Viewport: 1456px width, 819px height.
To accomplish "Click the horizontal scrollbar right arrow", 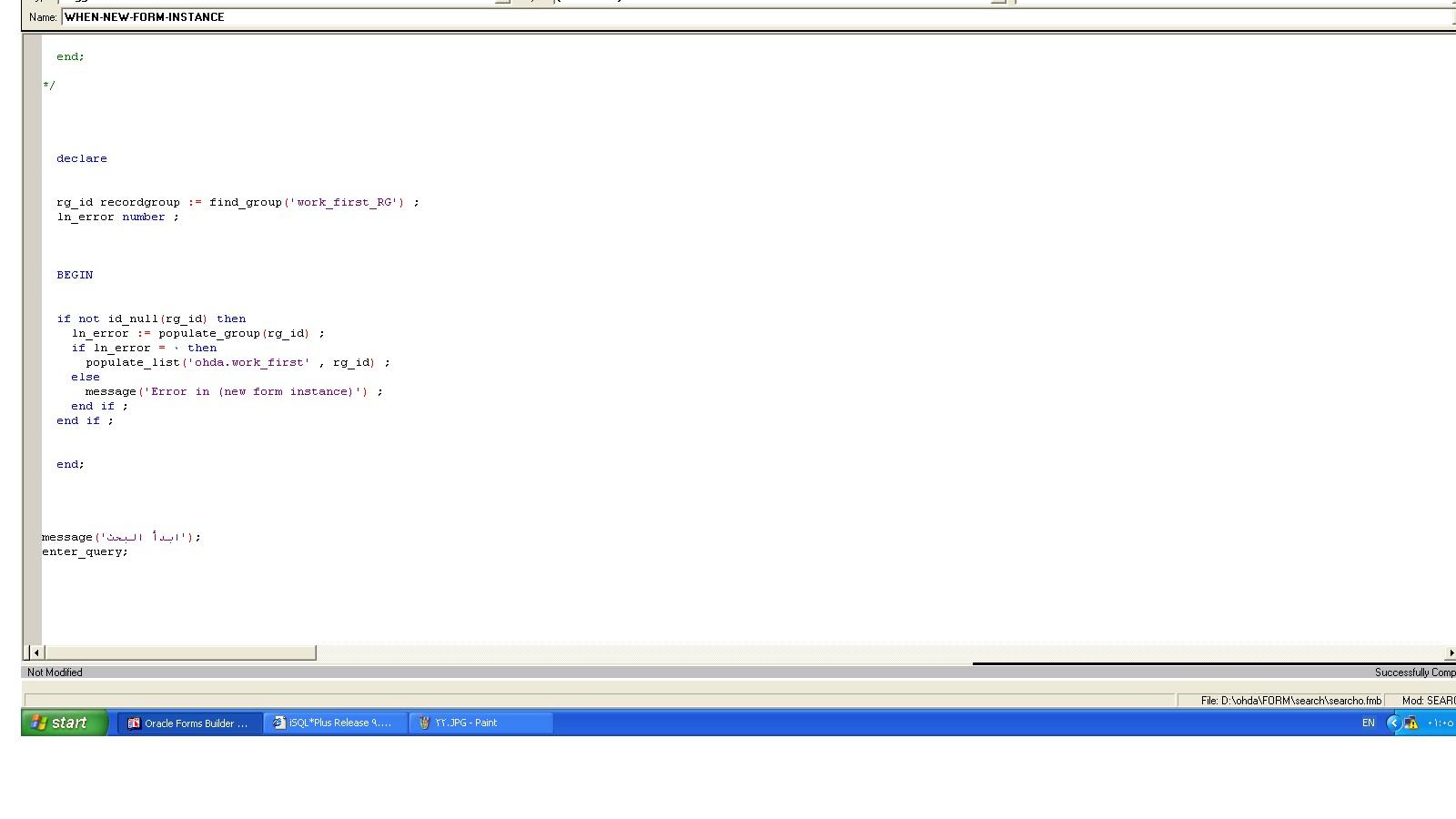I will pyautogui.click(x=1451, y=652).
